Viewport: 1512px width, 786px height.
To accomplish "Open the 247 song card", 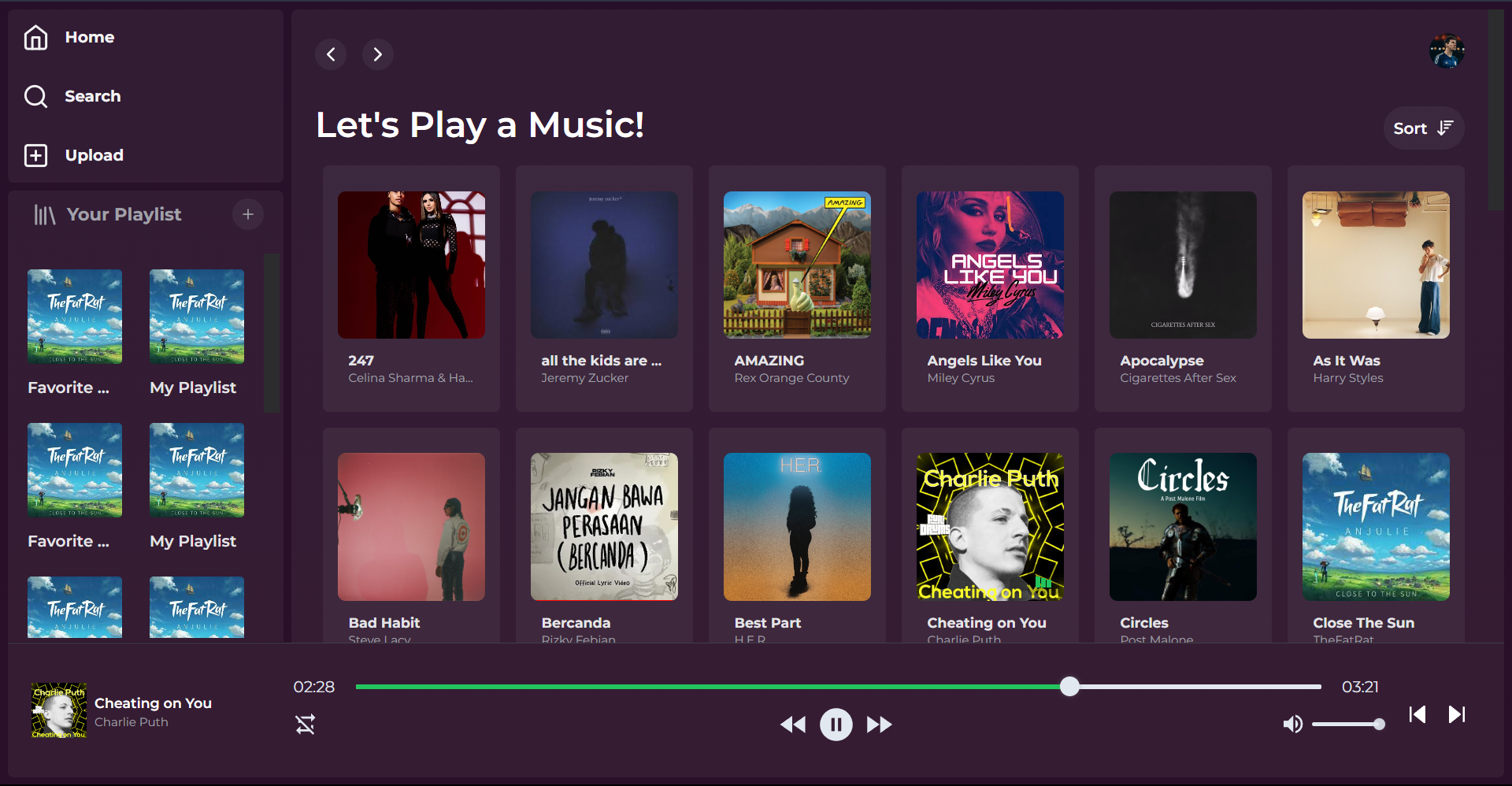I will 411,288.
